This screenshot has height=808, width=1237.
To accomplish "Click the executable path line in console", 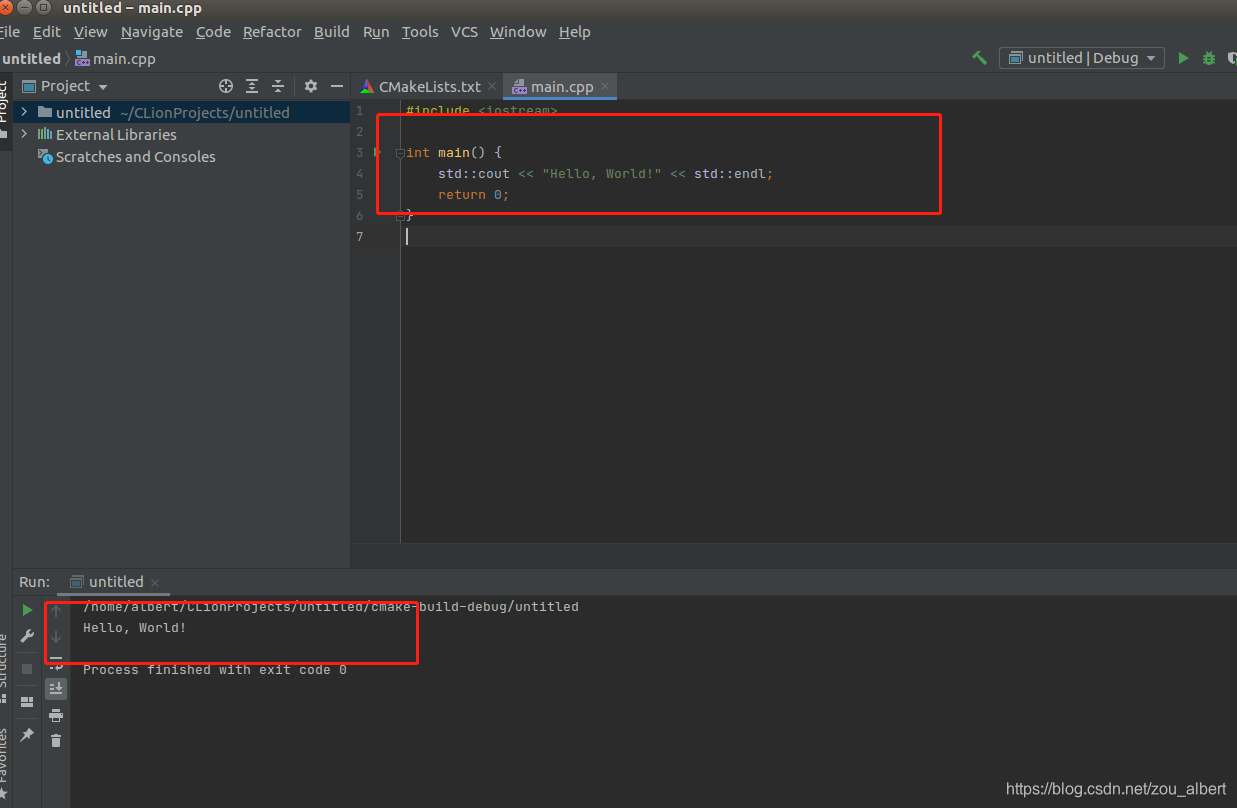I will click(331, 607).
